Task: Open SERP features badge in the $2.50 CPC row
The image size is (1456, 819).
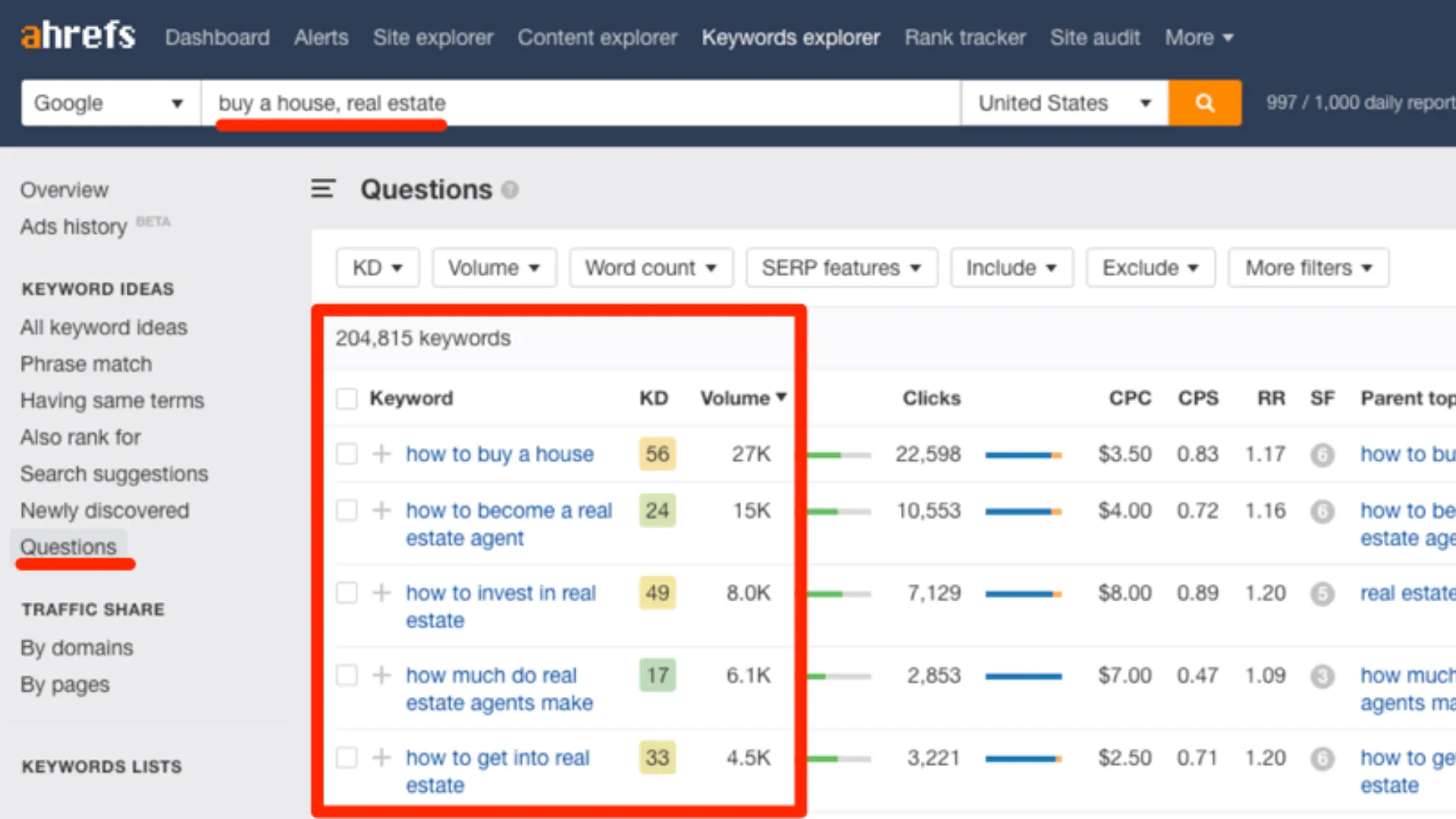Action: click(1322, 758)
